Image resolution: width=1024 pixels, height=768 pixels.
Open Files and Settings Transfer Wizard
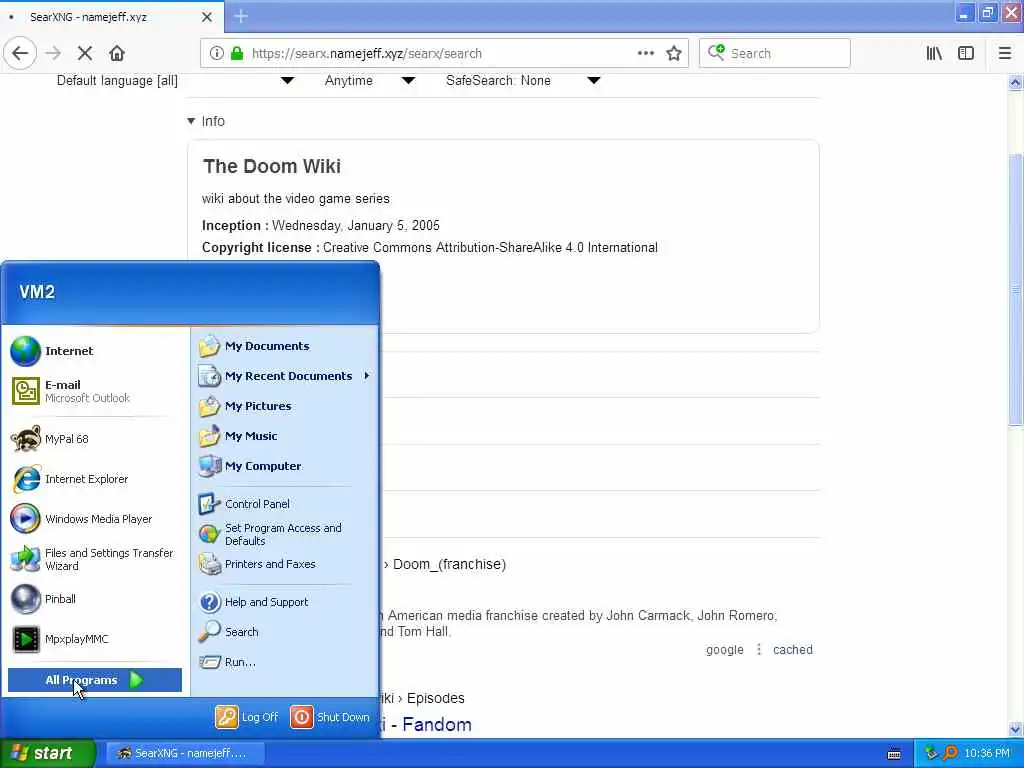95,559
